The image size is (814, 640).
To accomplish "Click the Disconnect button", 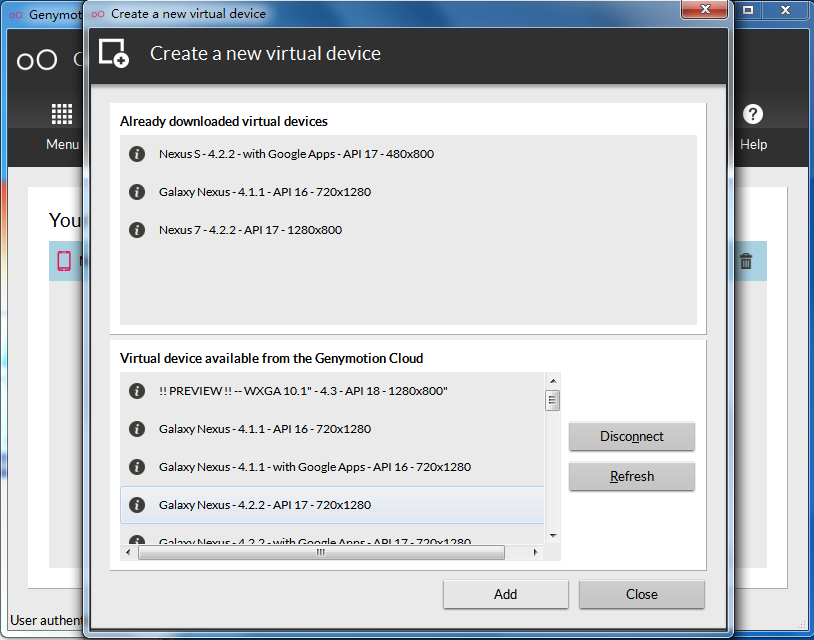I will click(x=632, y=437).
